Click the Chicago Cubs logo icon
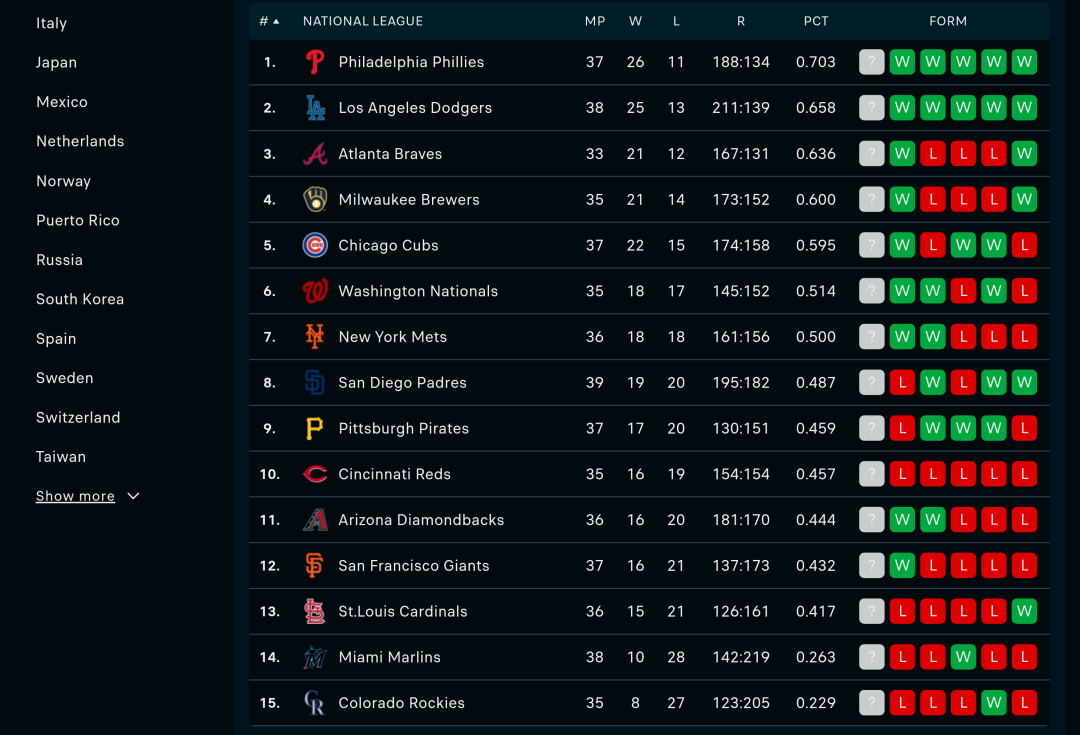This screenshot has height=735, width=1080. click(x=315, y=245)
